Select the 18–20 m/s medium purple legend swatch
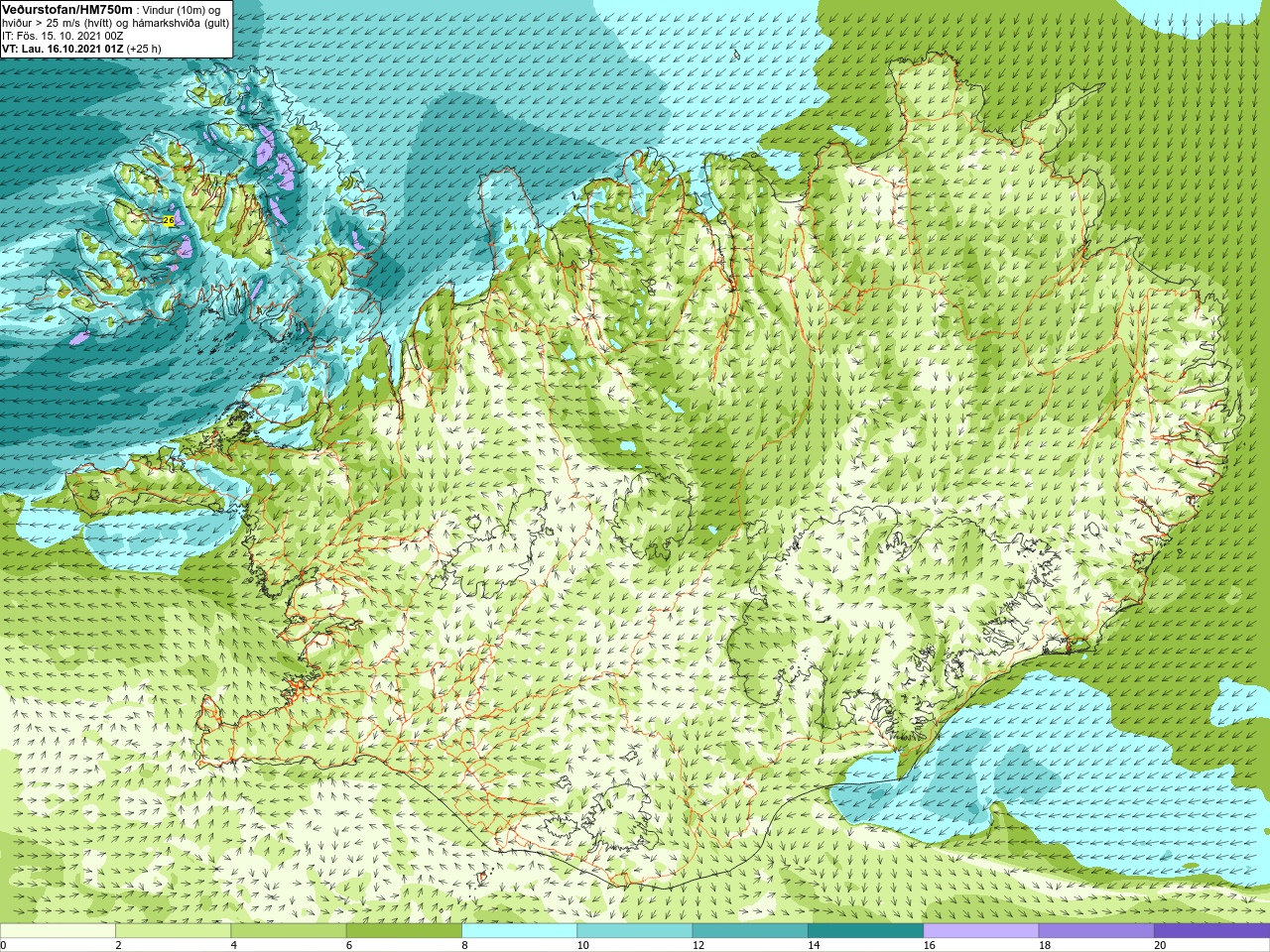 [1096, 931]
